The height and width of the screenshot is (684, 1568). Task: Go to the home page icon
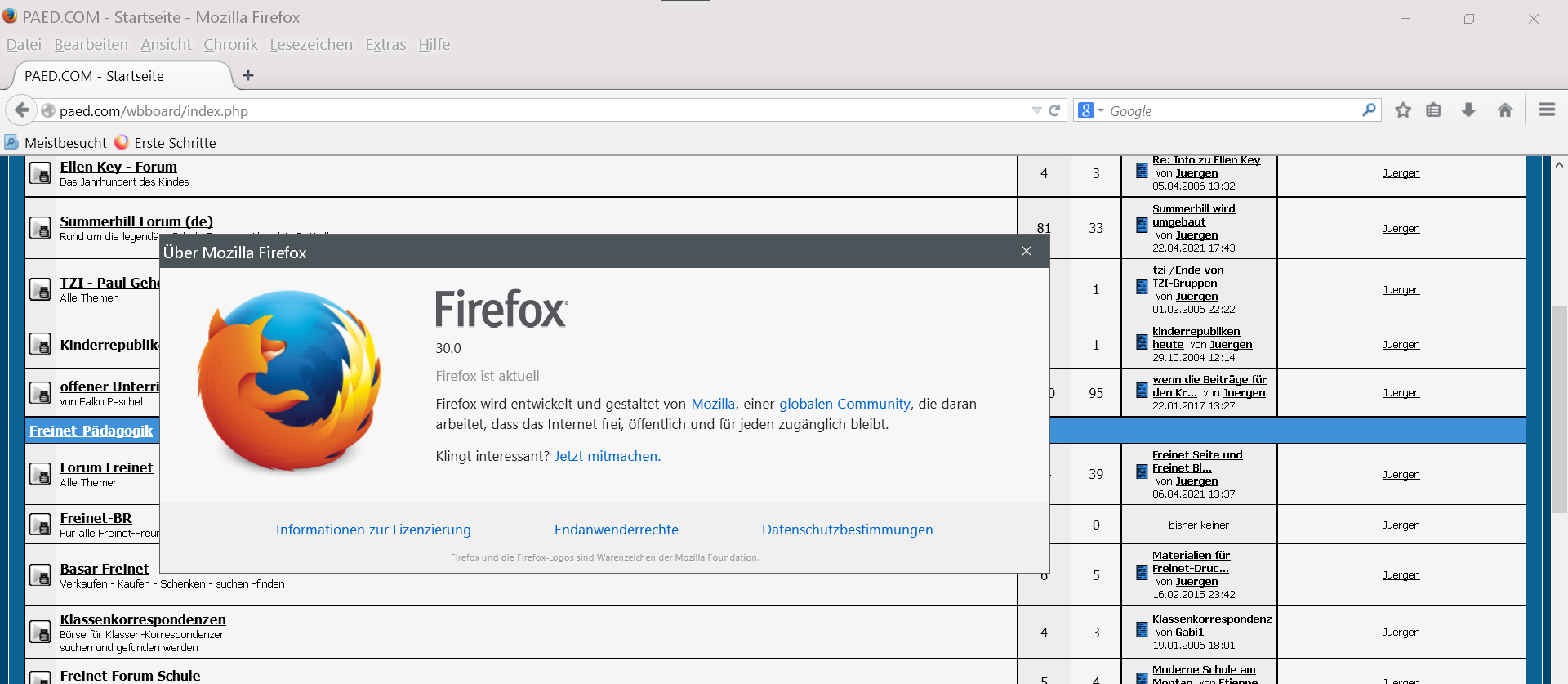coord(1505,110)
